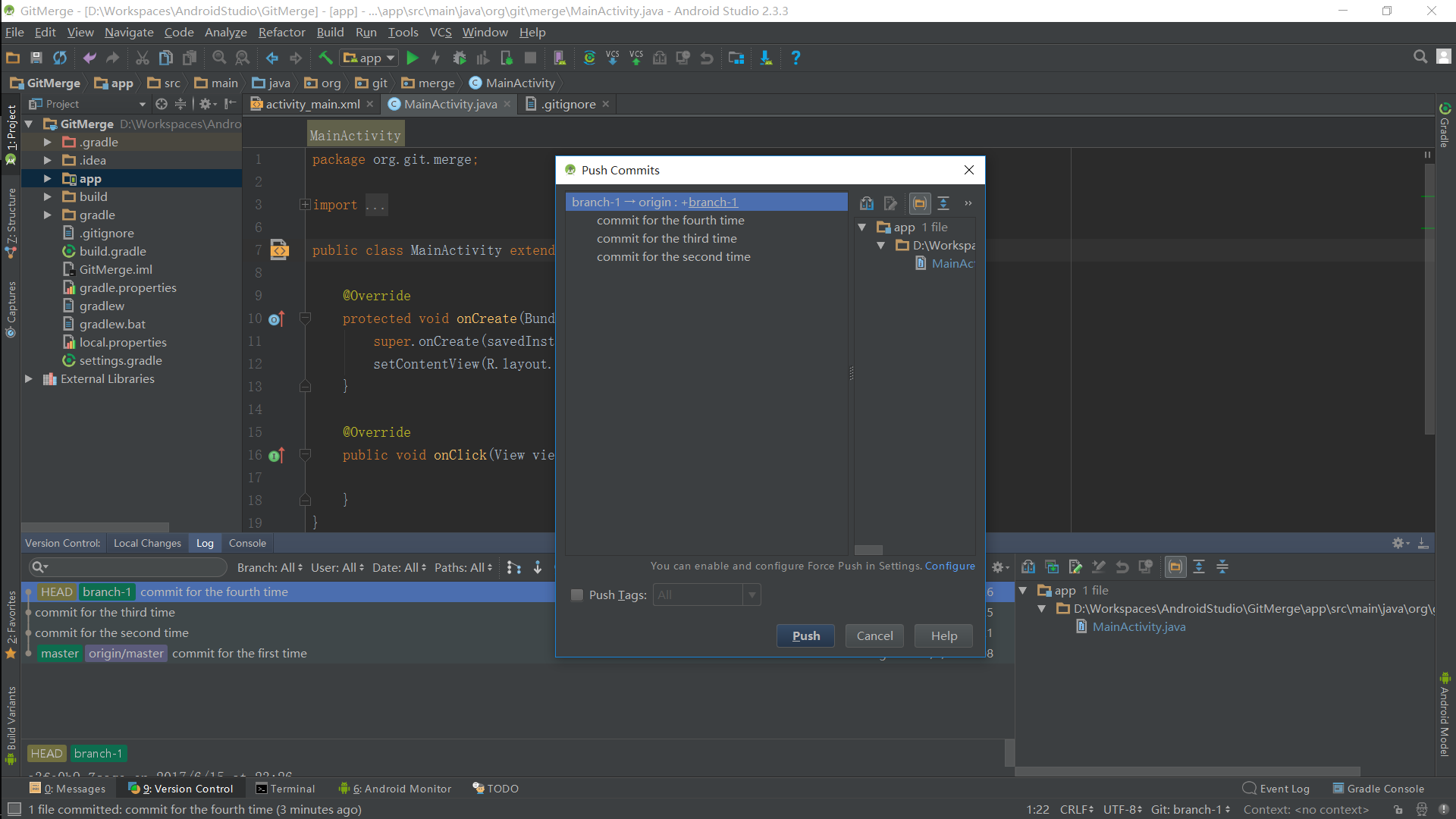Click Expand All icon in Push dialog
The width and height of the screenshot is (1456, 819).
tap(943, 203)
